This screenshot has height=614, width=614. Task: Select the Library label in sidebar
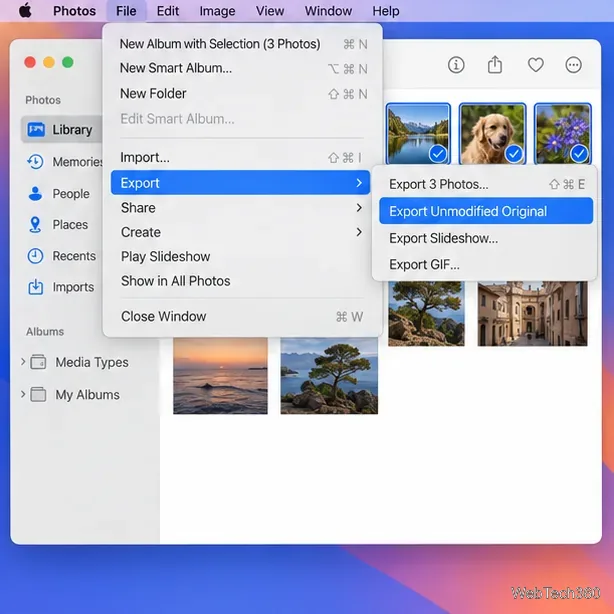[x=72, y=130]
